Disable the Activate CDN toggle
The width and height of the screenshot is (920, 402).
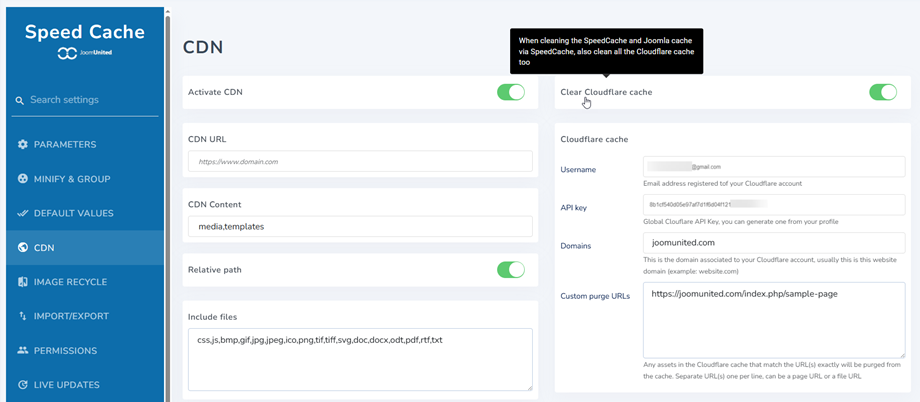point(510,92)
